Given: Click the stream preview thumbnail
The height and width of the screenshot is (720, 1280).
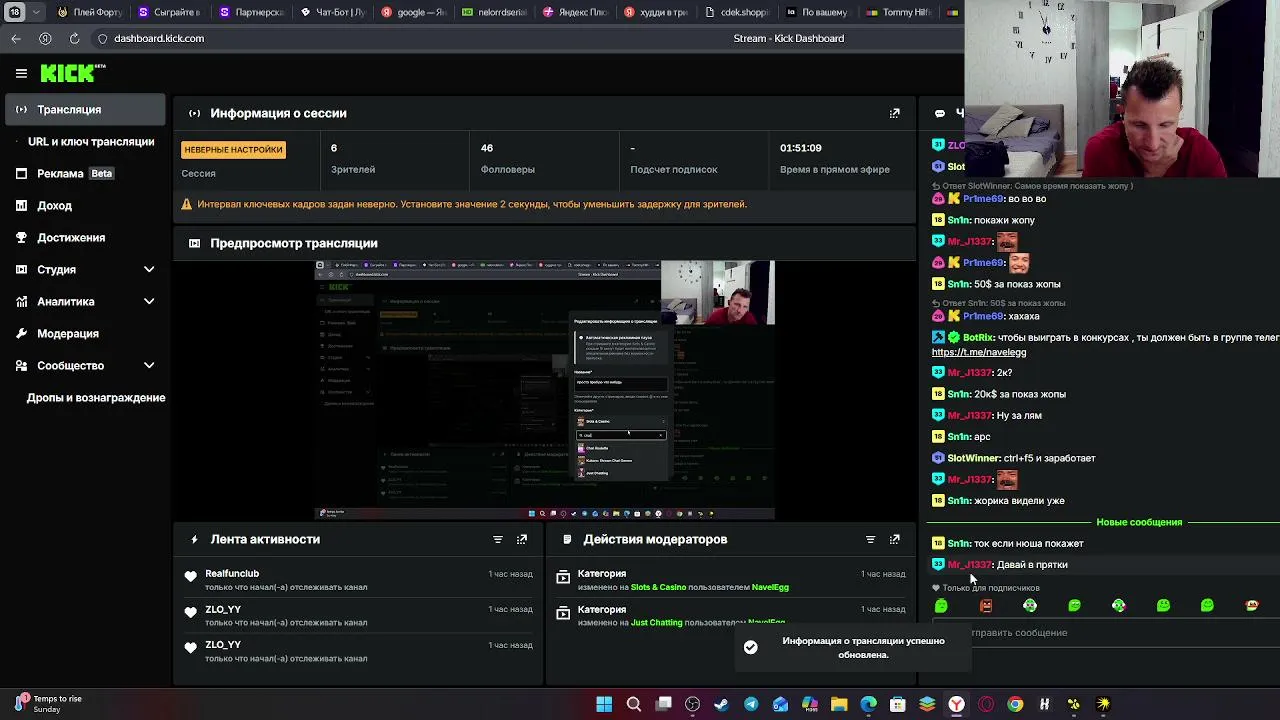Looking at the screenshot, I should [x=545, y=390].
